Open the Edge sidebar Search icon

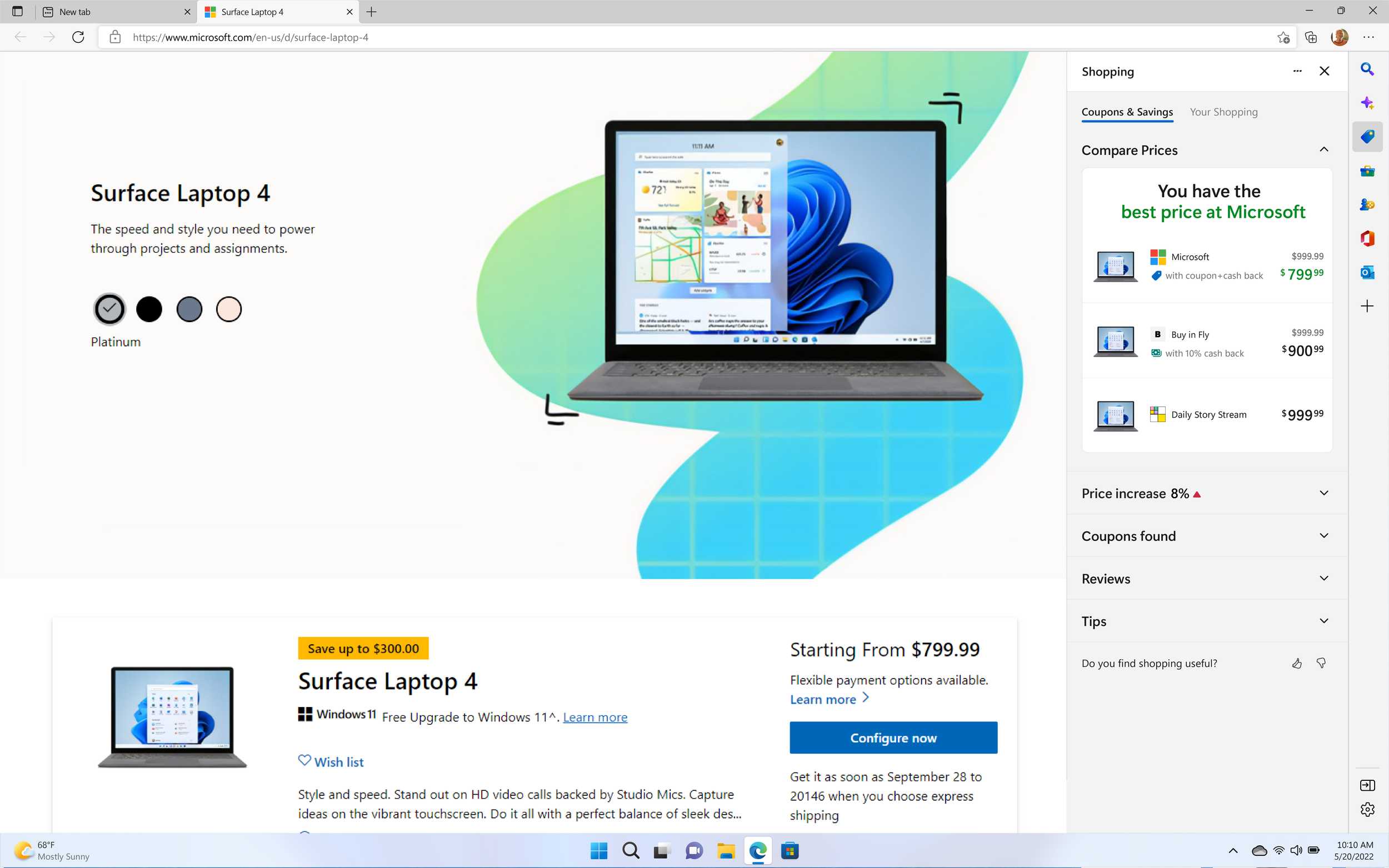[1367, 69]
